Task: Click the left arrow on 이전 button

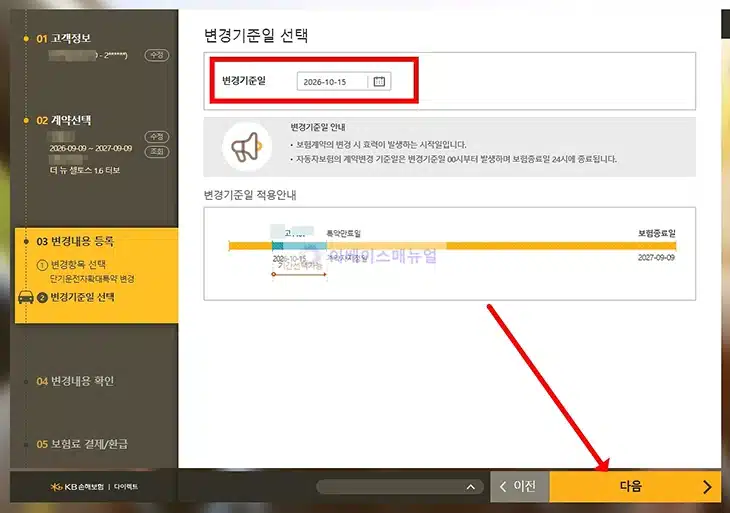Action: click(x=503, y=486)
